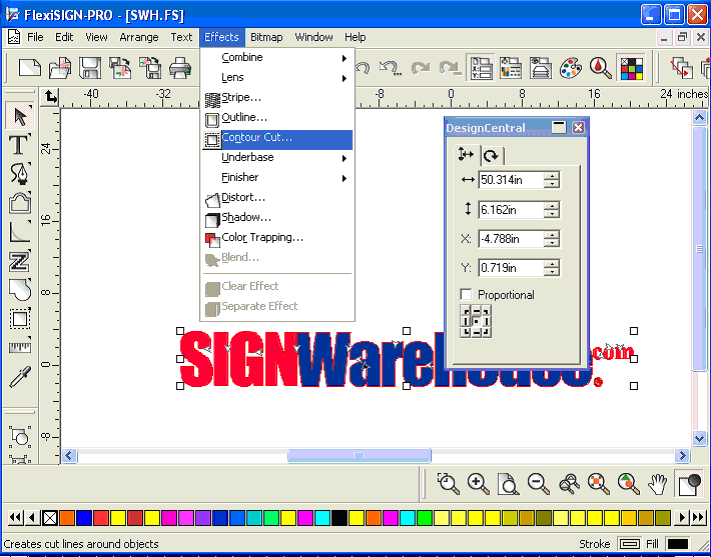Open the Window menu

tap(314, 37)
